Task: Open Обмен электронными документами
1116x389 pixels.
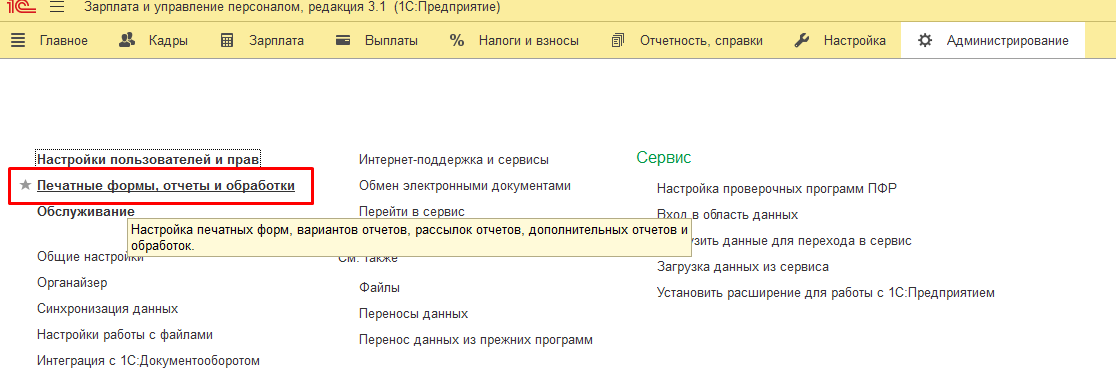Action: click(x=465, y=186)
